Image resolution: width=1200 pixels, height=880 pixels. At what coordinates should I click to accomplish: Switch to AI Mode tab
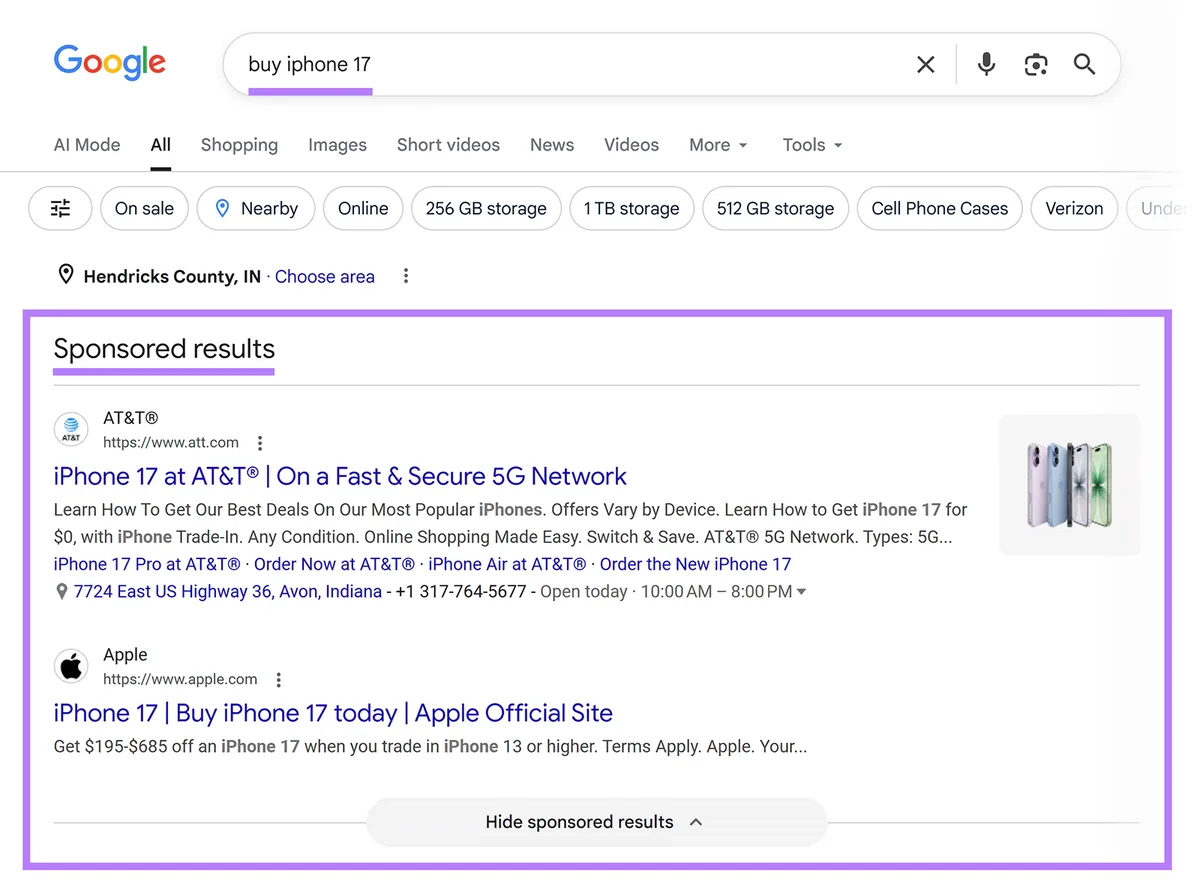click(x=87, y=145)
